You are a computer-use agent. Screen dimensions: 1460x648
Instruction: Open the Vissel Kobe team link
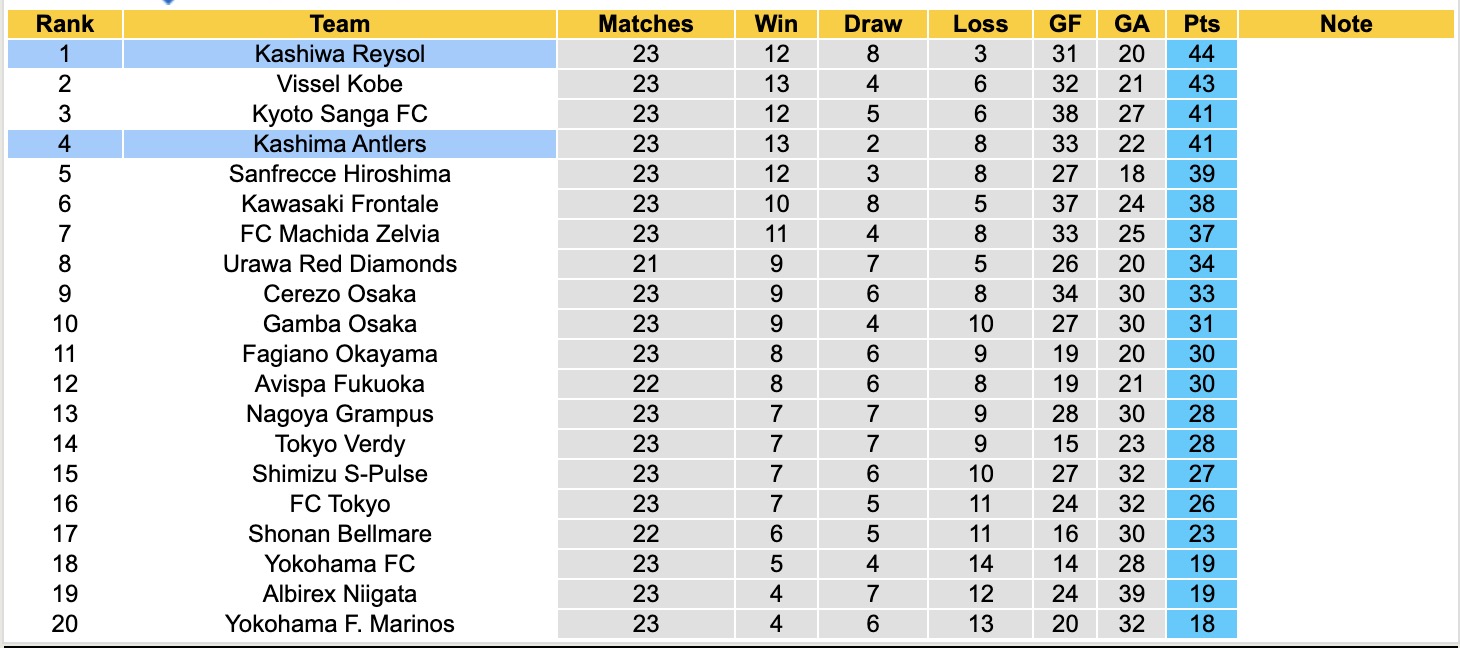pyautogui.click(x=339, y=84)
